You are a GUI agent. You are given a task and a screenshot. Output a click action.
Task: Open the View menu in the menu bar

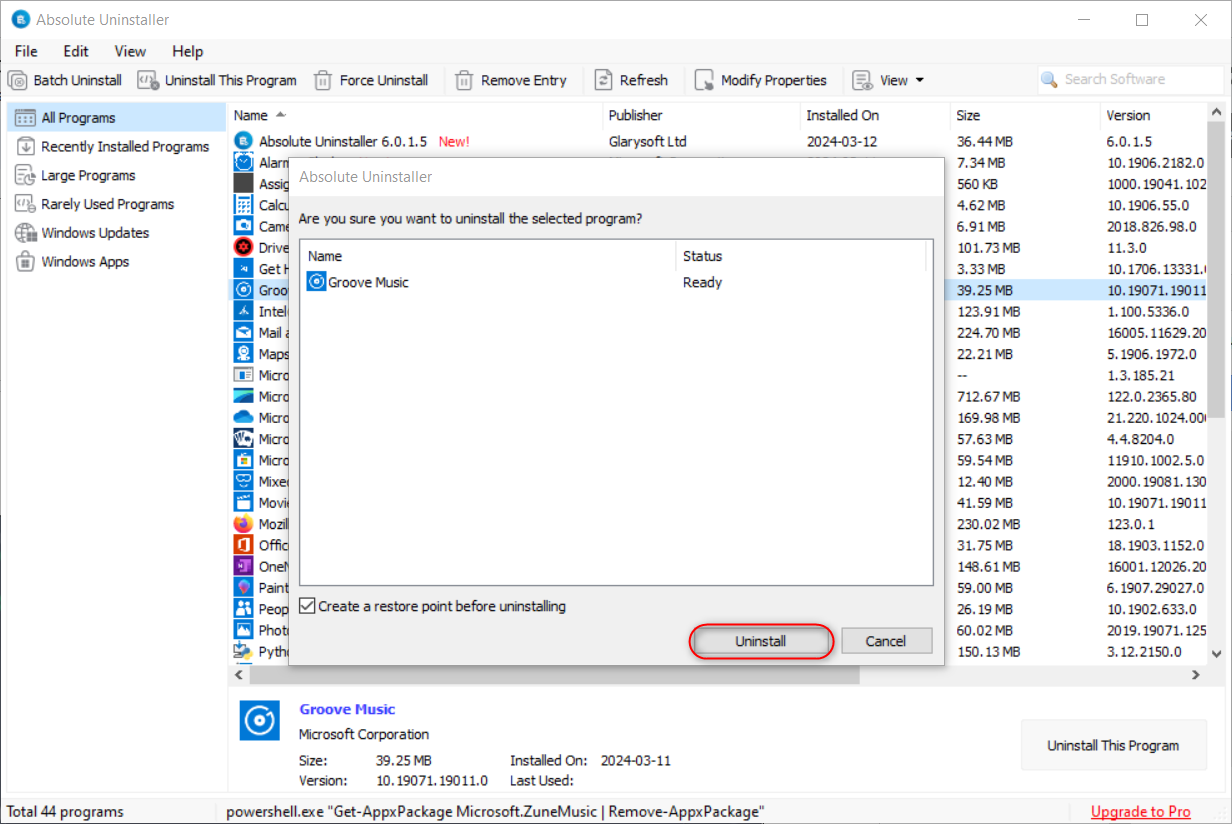tap(130, 51)
